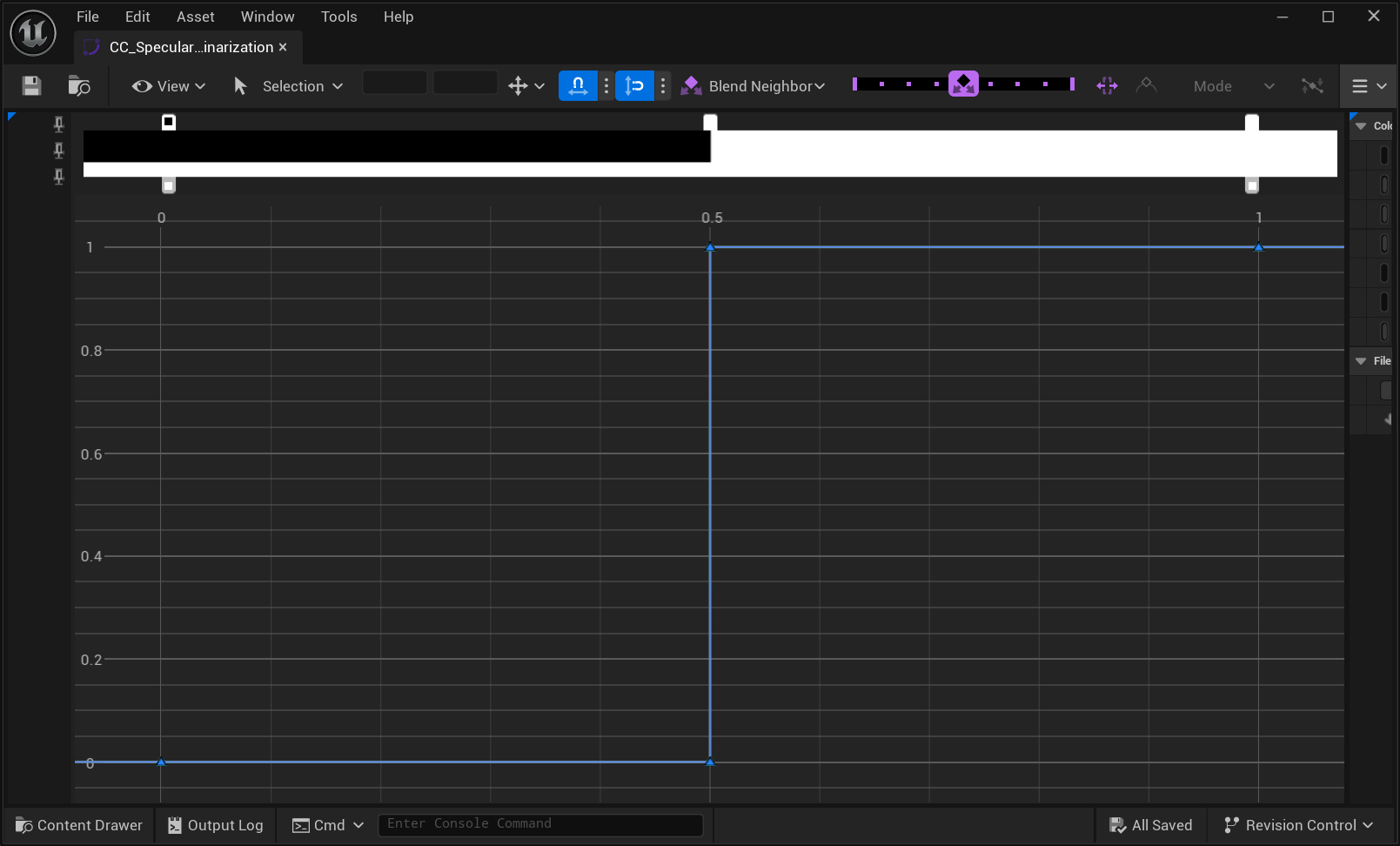Toggle value axis snapping
Image resolution: width=1400 pixels, height=846 pixels.
pos(634,85)
